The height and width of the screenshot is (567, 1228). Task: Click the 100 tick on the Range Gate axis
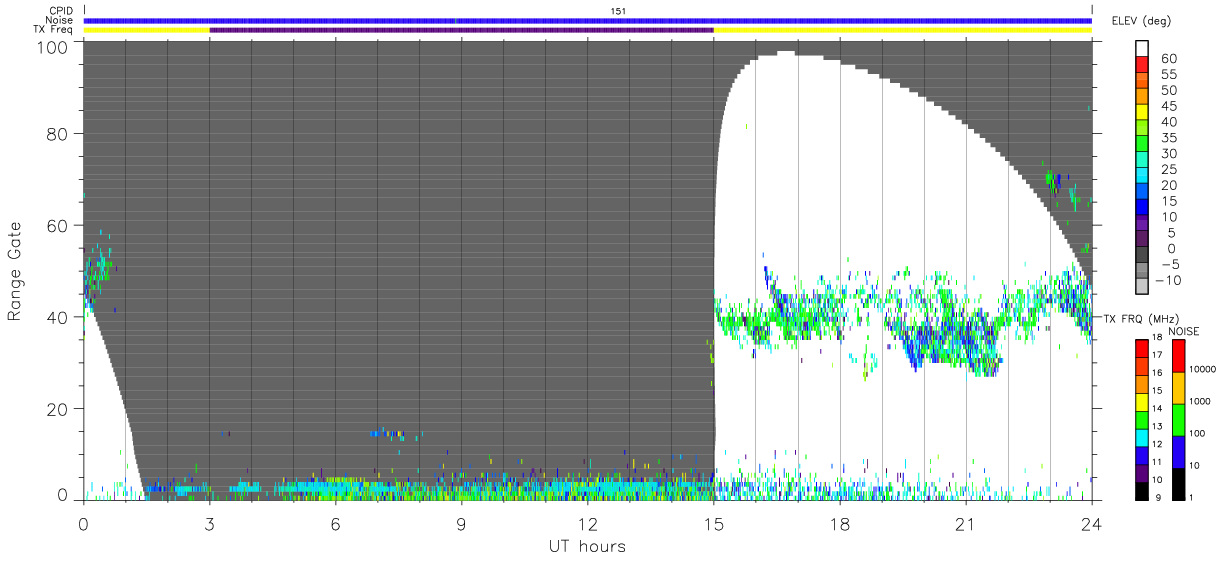53,46
